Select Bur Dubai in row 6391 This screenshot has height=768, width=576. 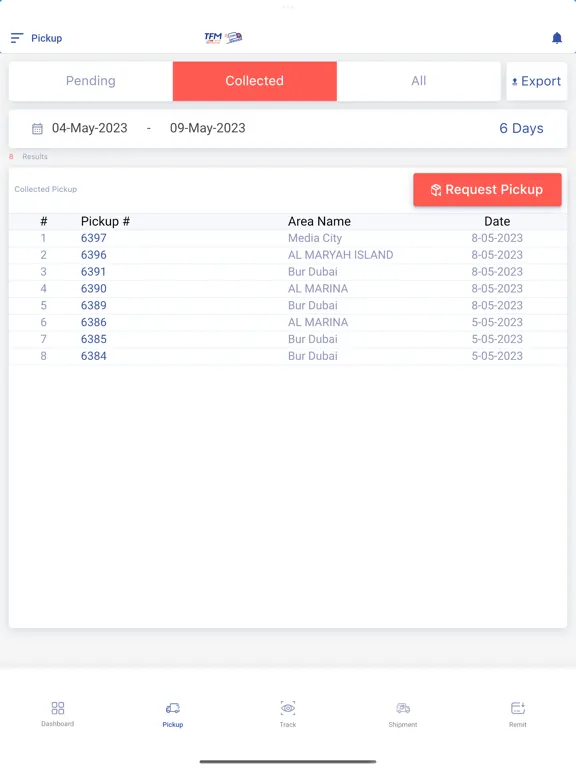tap(312, 272)
